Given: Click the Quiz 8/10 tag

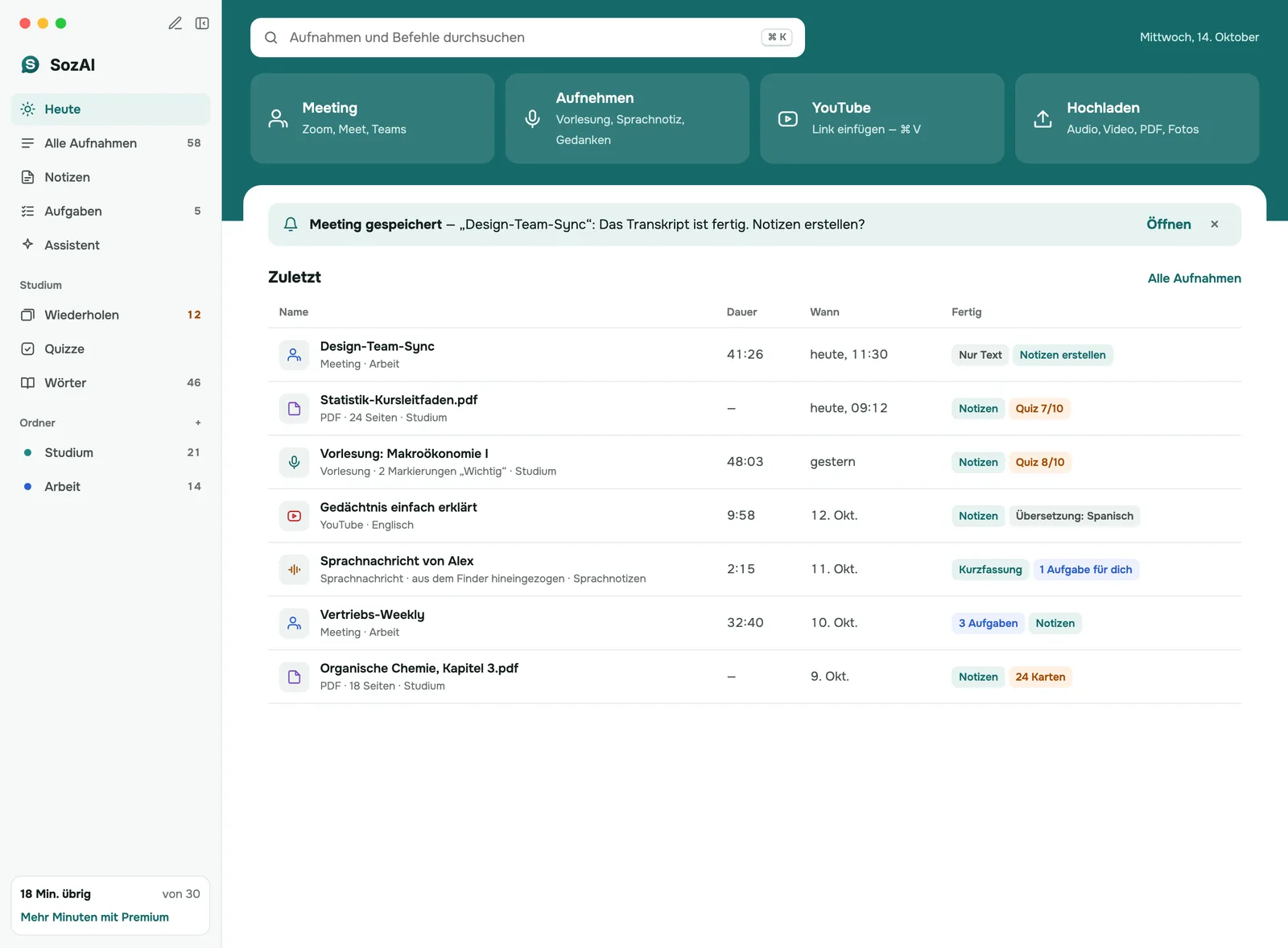Looking at the screenshot, I should pyautogui.click(x=1039, y=462).
